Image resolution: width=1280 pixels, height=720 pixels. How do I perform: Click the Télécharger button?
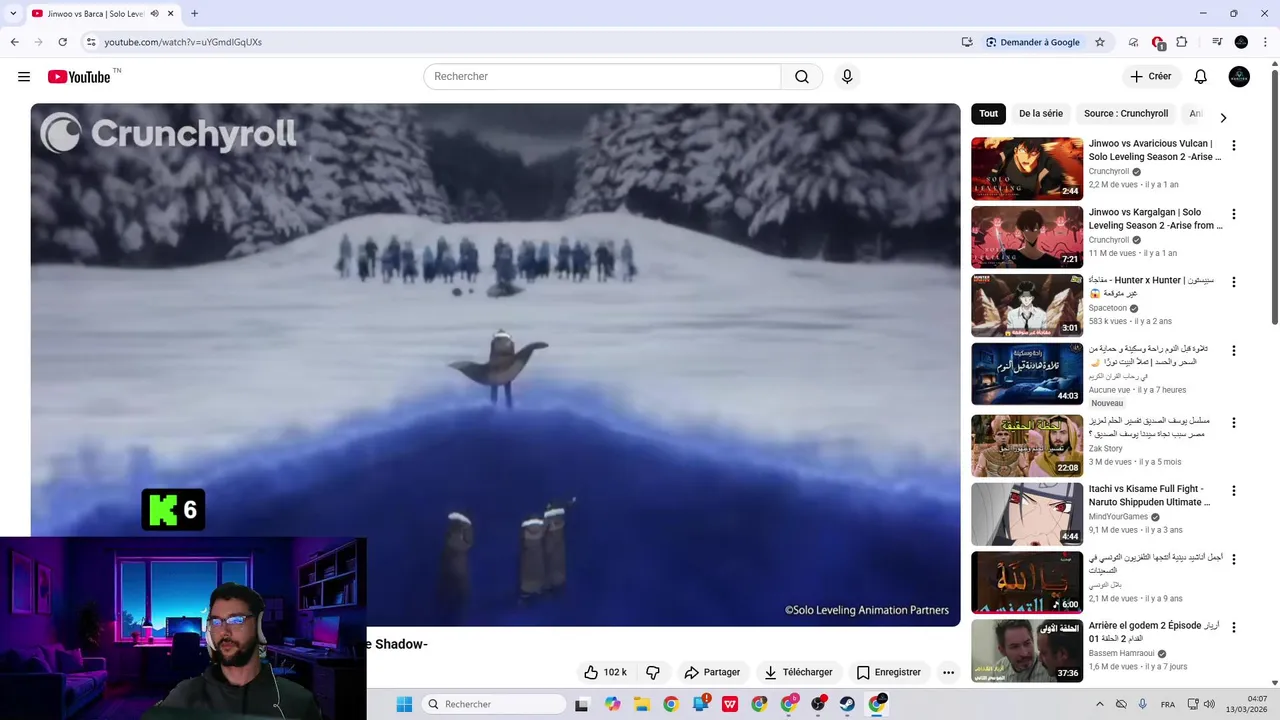click(798, 672)
